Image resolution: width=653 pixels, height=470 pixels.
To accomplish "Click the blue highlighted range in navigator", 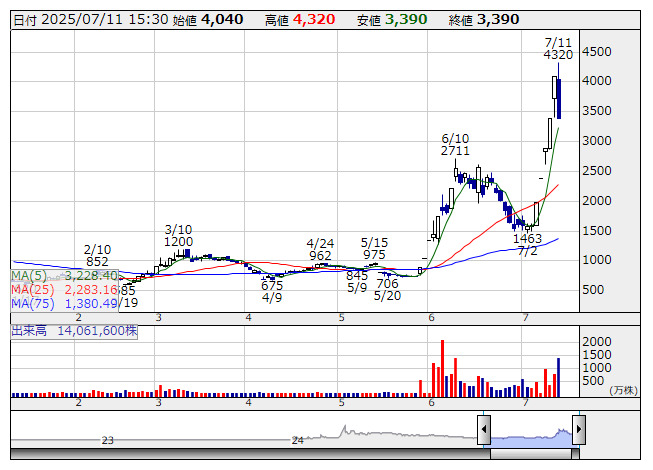I will (x=531, y=436).
